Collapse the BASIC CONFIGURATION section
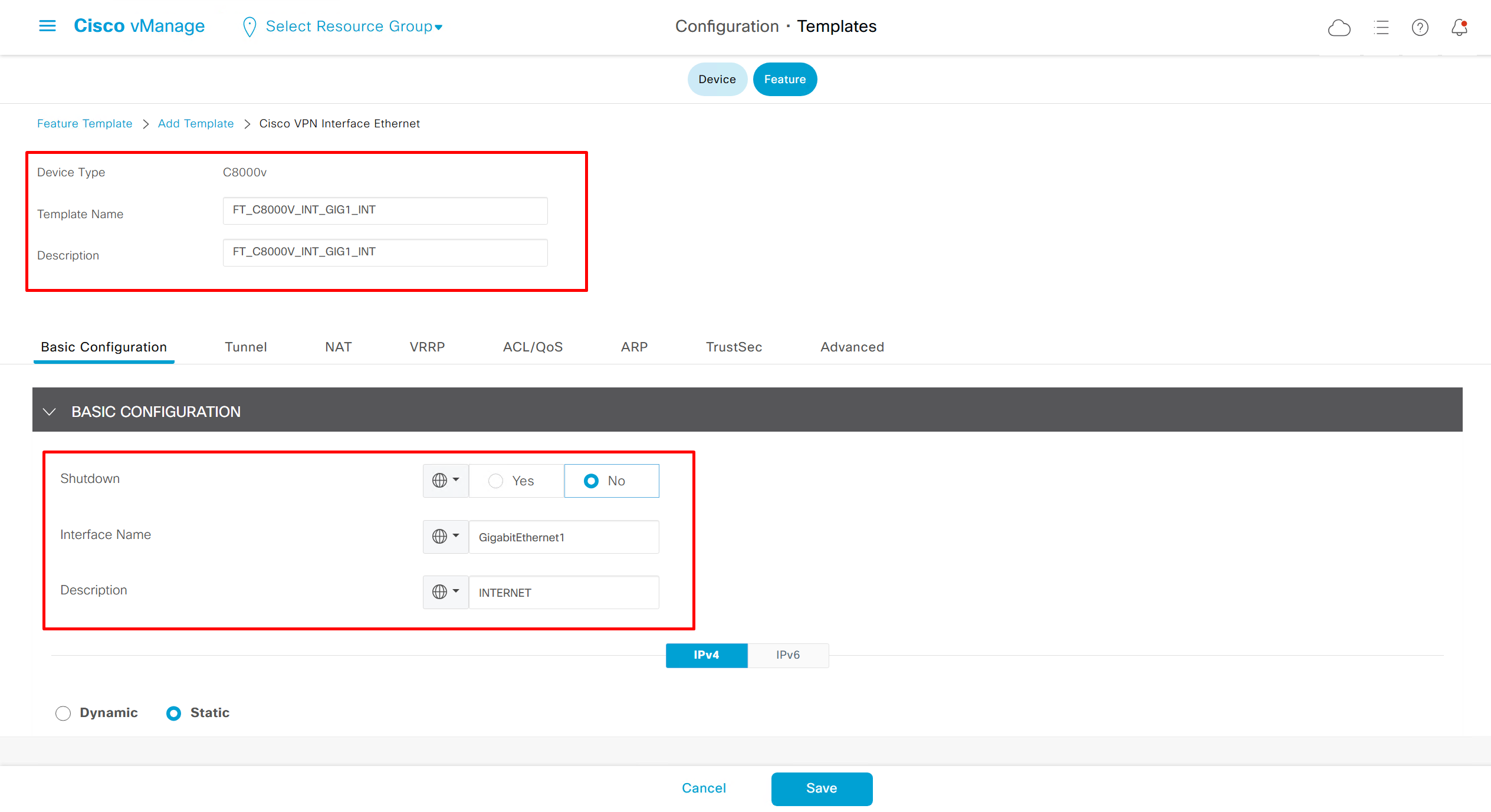1491x812 pixels. pos(50,412)
